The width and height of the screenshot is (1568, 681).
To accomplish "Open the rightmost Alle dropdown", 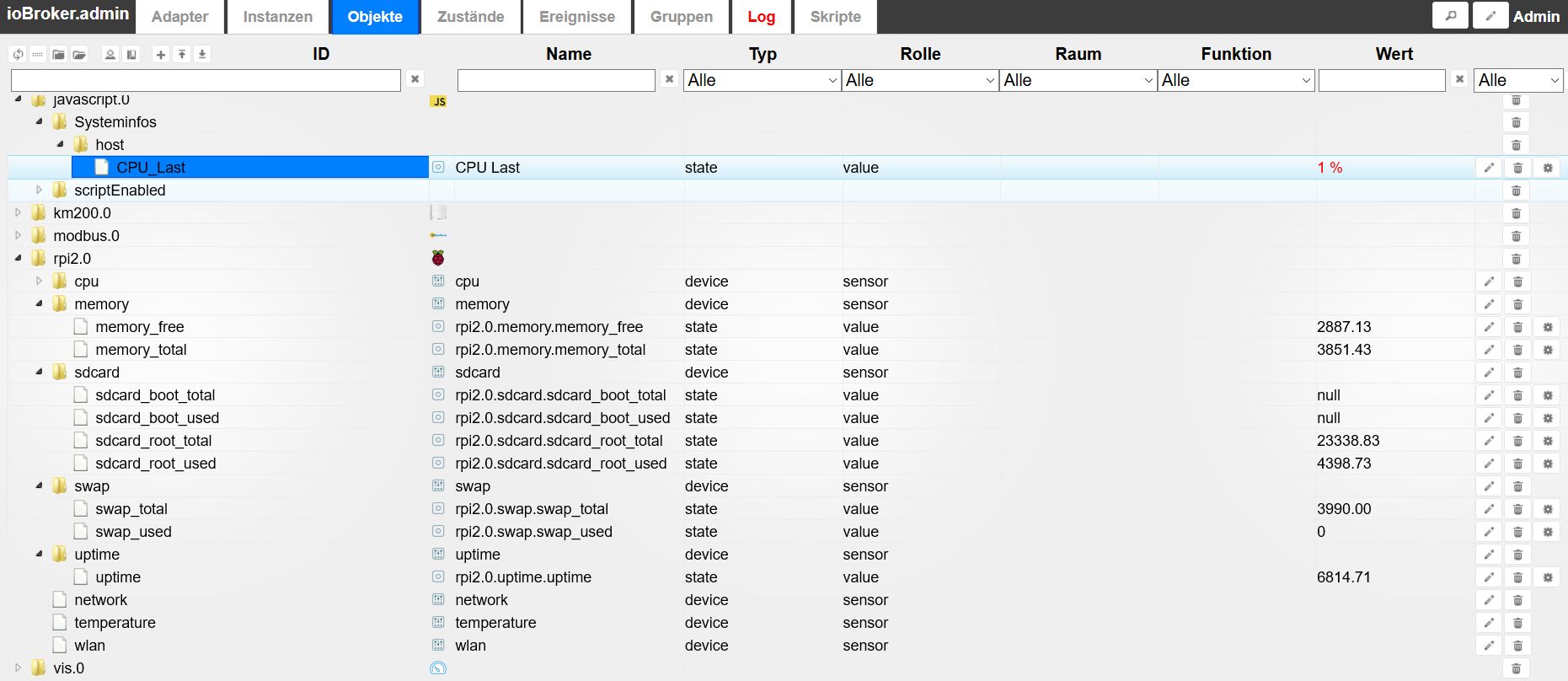I will click(x=1518, y=80).
